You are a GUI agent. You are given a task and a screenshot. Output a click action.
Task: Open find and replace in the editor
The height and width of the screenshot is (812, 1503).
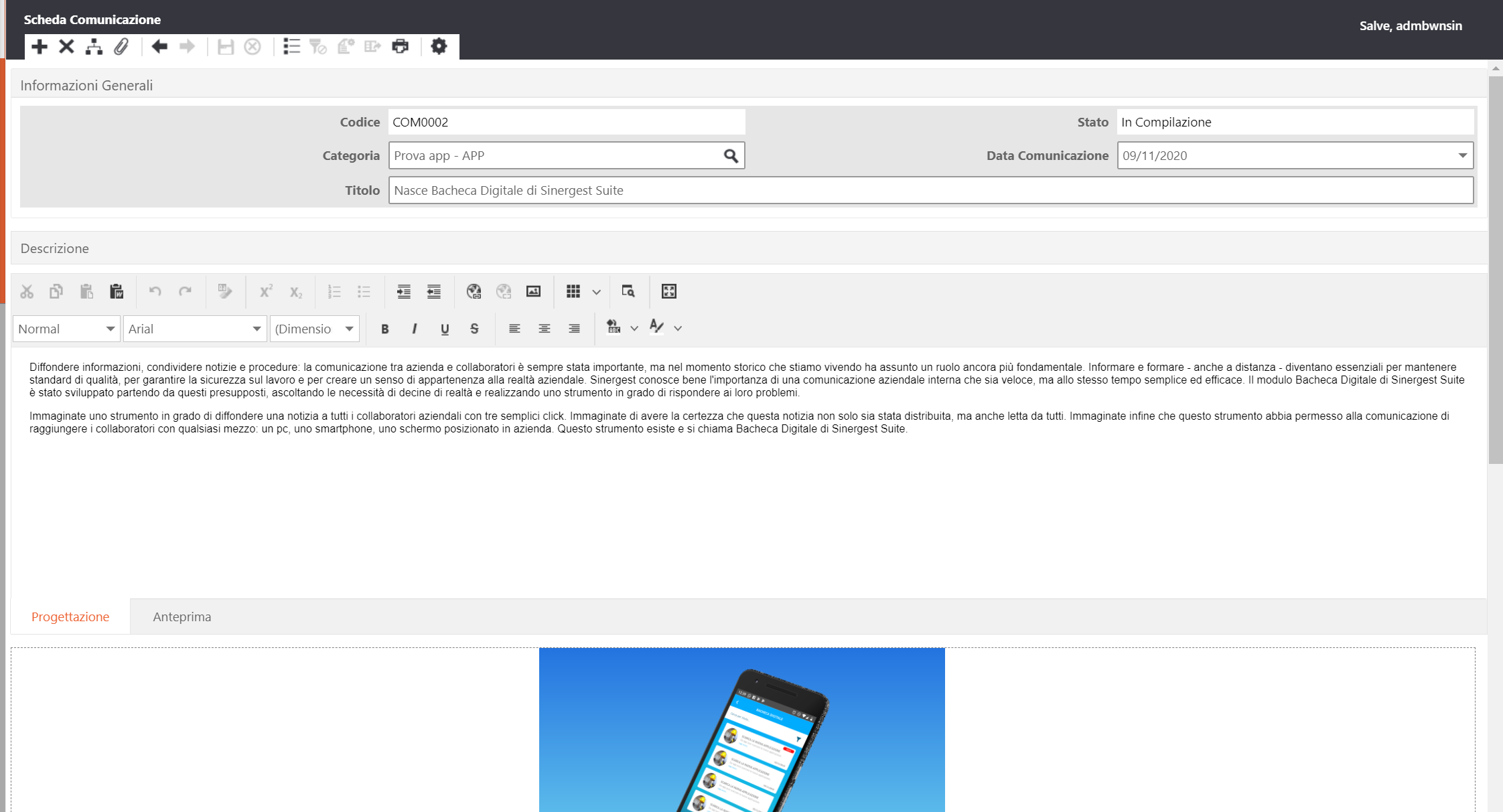click(628, 291)
